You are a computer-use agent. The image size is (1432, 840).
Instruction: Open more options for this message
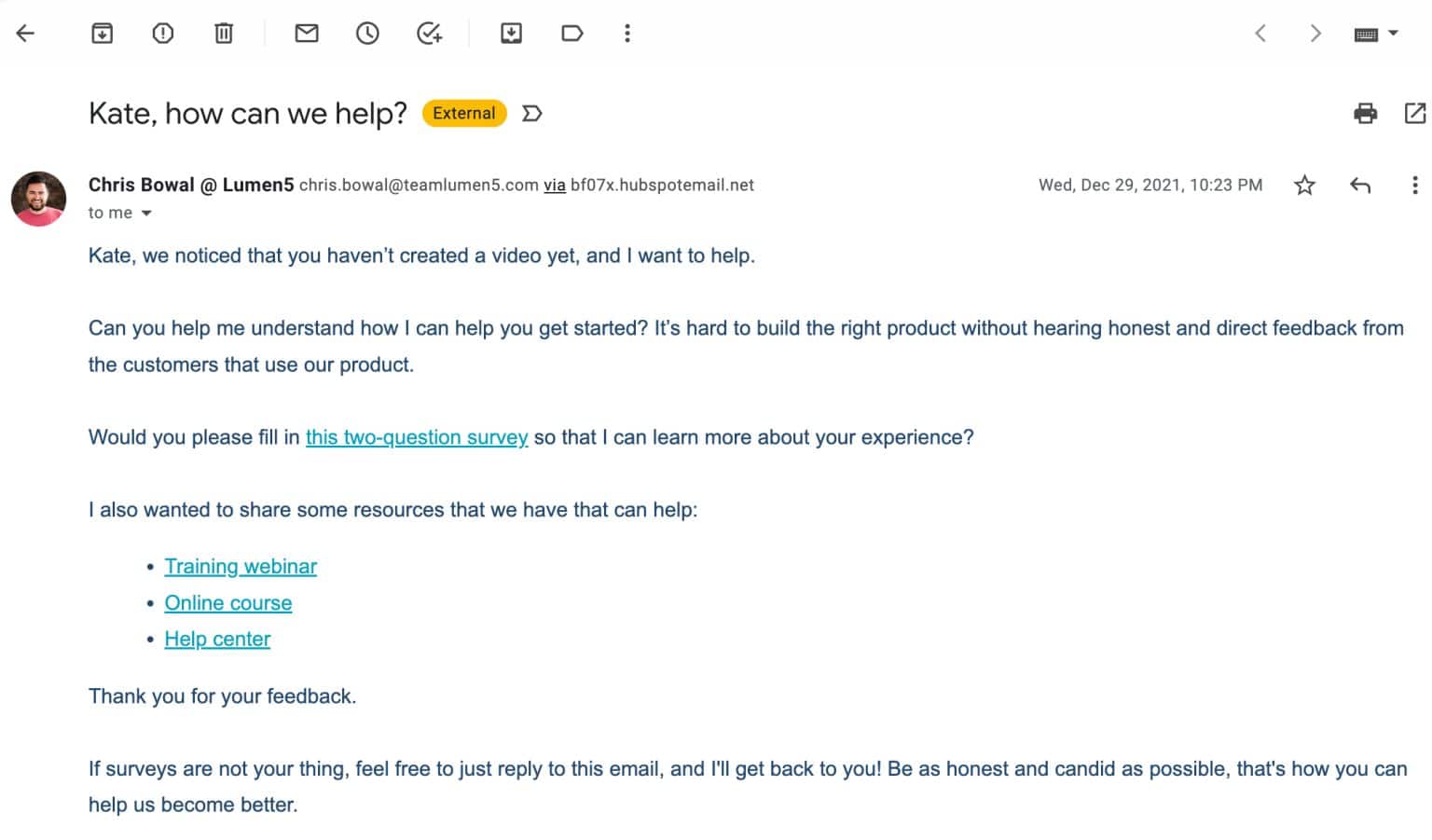point(1415,186)
